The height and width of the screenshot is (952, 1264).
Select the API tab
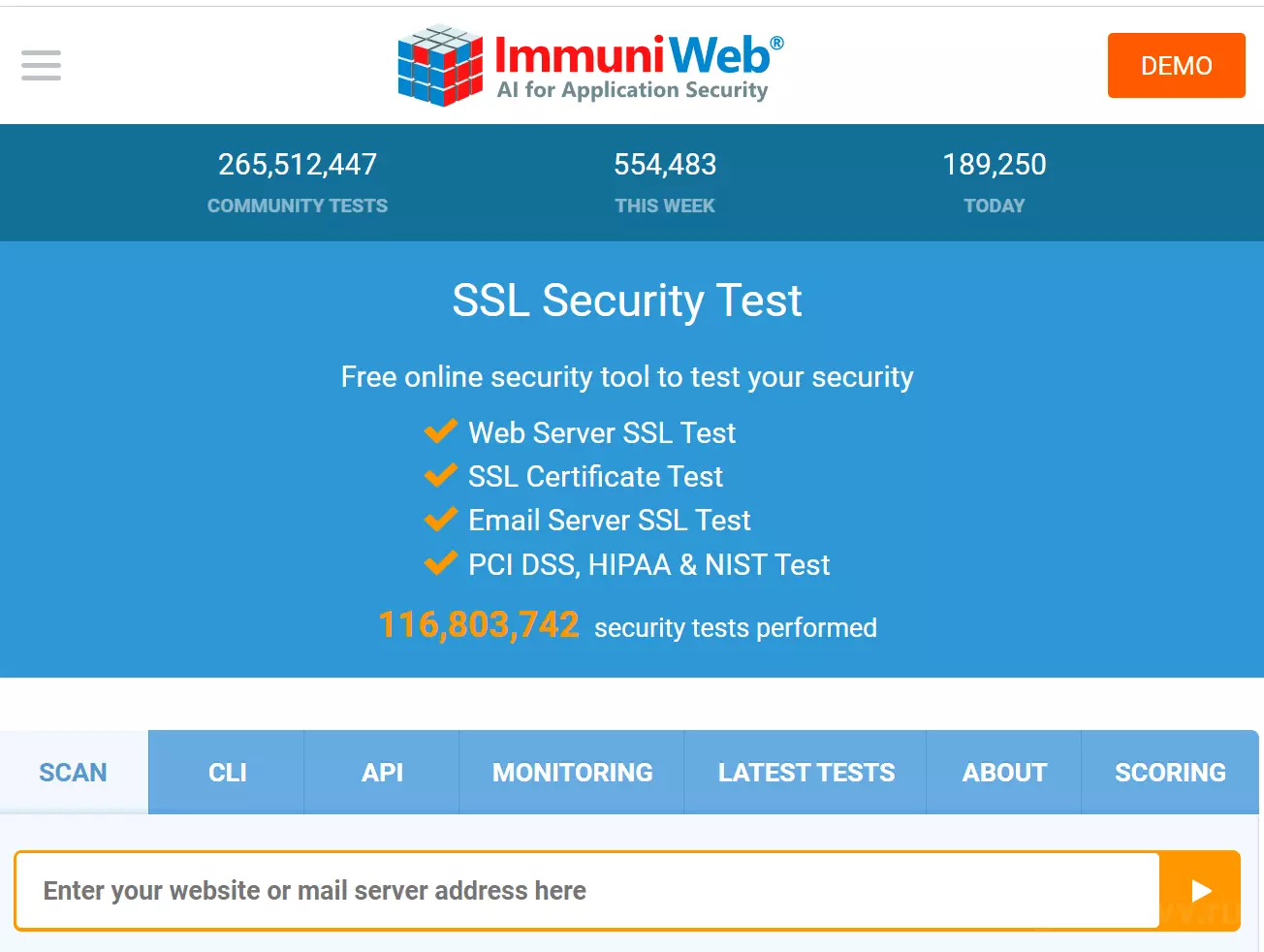382,773
